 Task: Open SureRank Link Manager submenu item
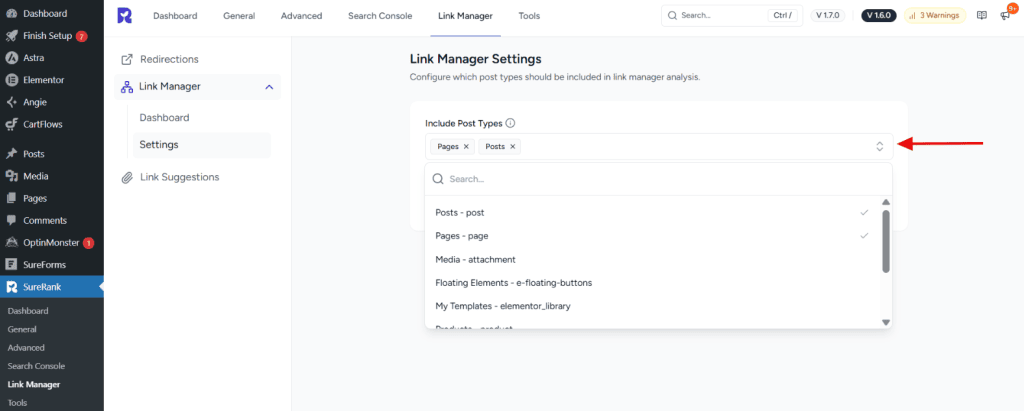(x=34, y=384)
